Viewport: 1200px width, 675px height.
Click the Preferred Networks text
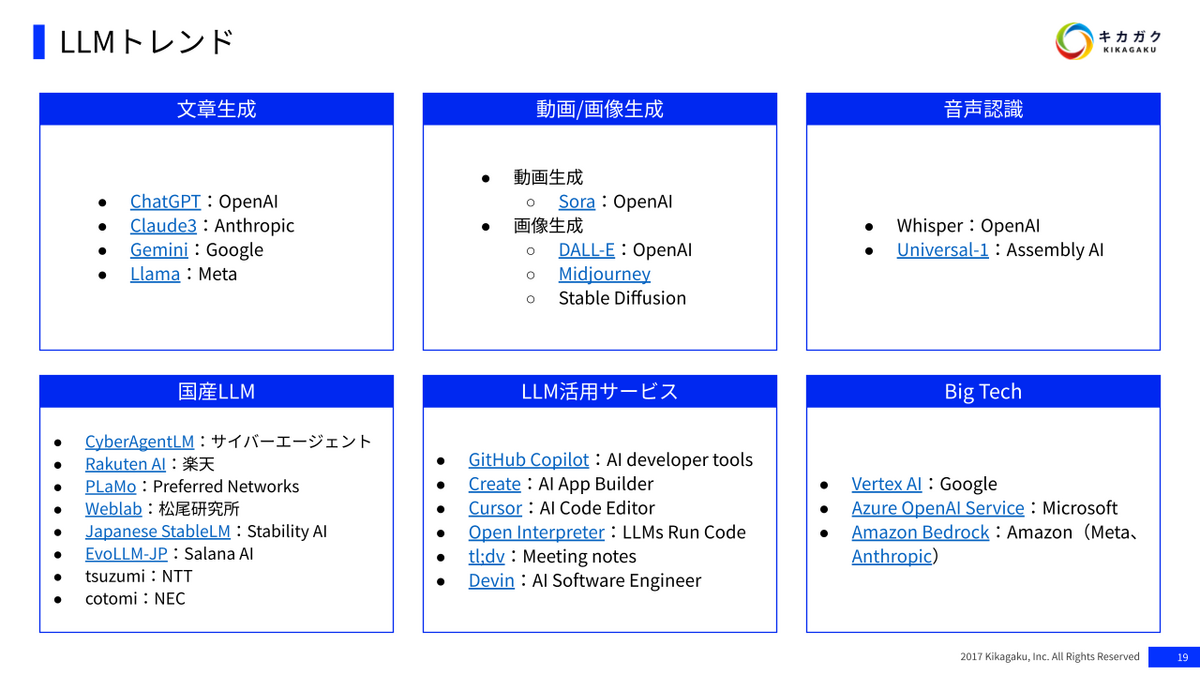tap(226, 486)
